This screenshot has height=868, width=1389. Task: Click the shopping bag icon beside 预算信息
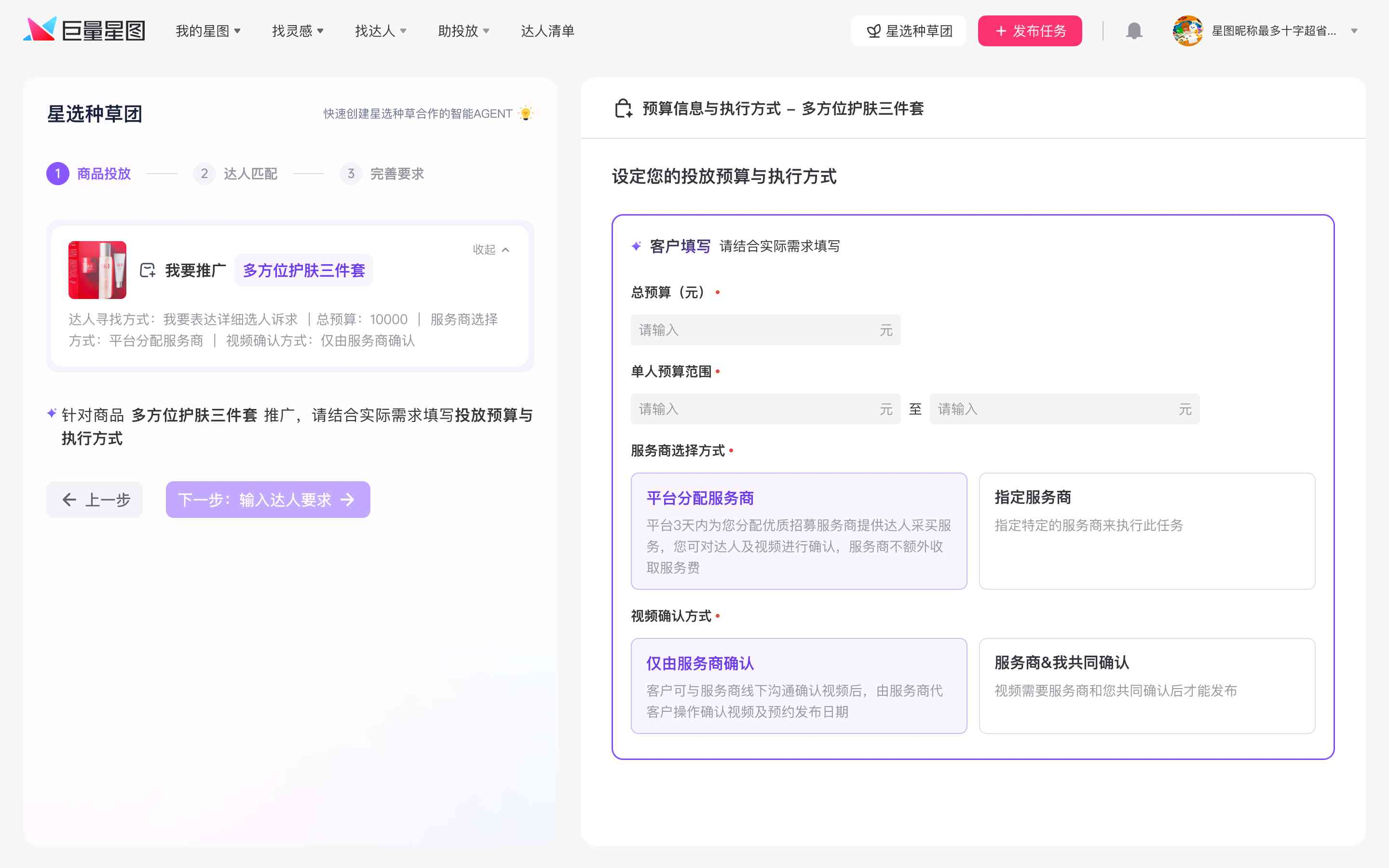[623, 108]
